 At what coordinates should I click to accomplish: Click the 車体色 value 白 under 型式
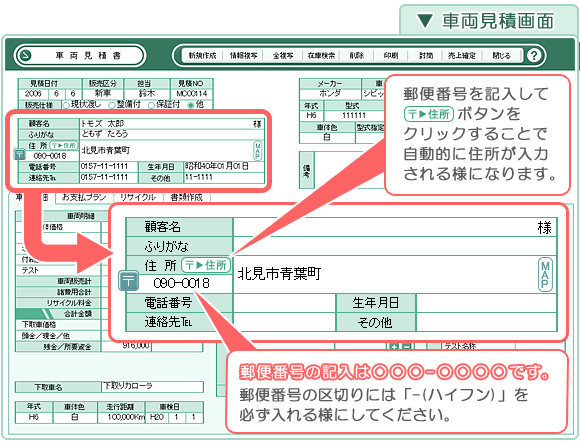point(327,138)
